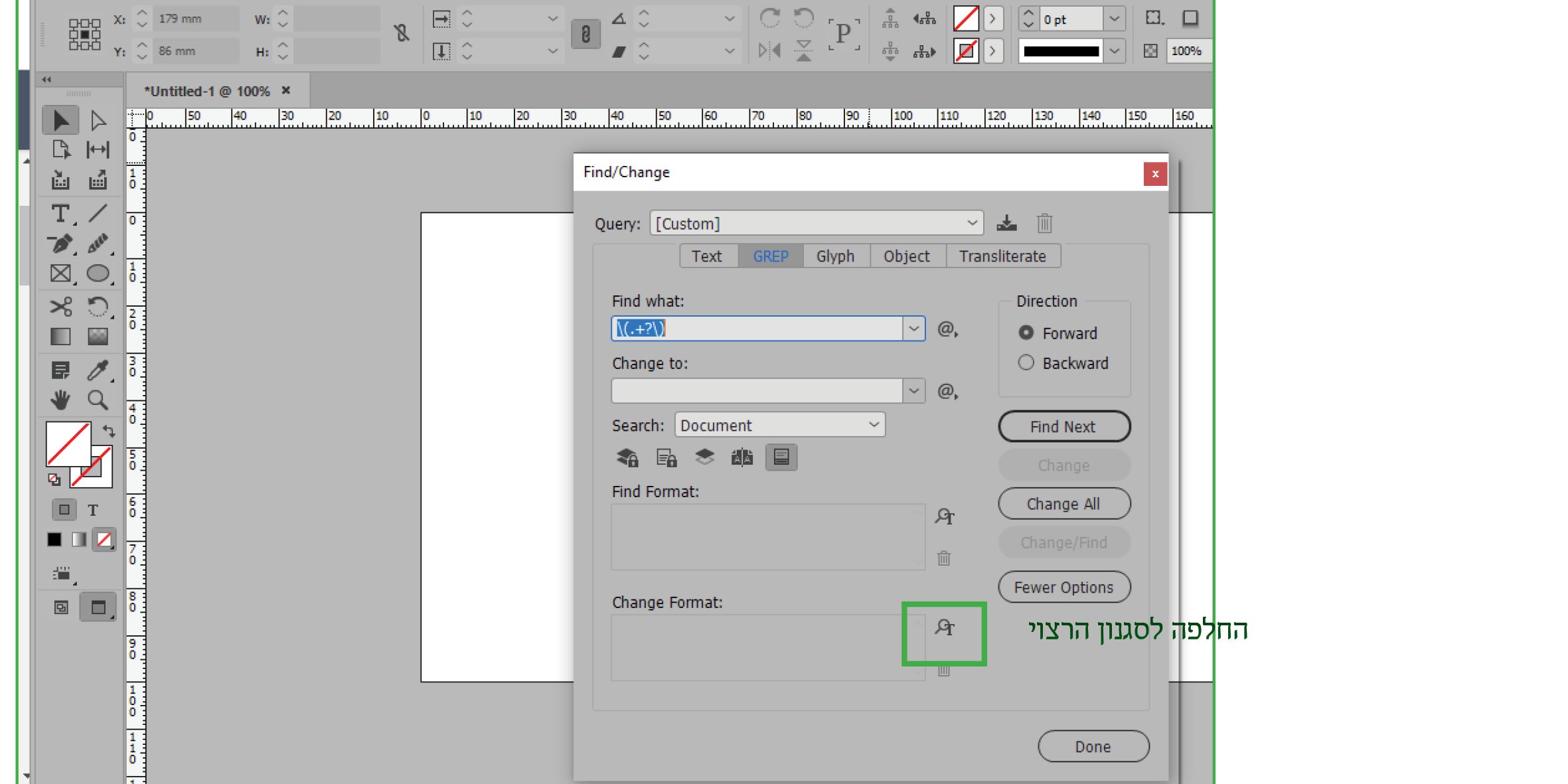The image size is (1568, 784).
Task: Toggle Include Locked Layers search option
Action: [627, 457]
